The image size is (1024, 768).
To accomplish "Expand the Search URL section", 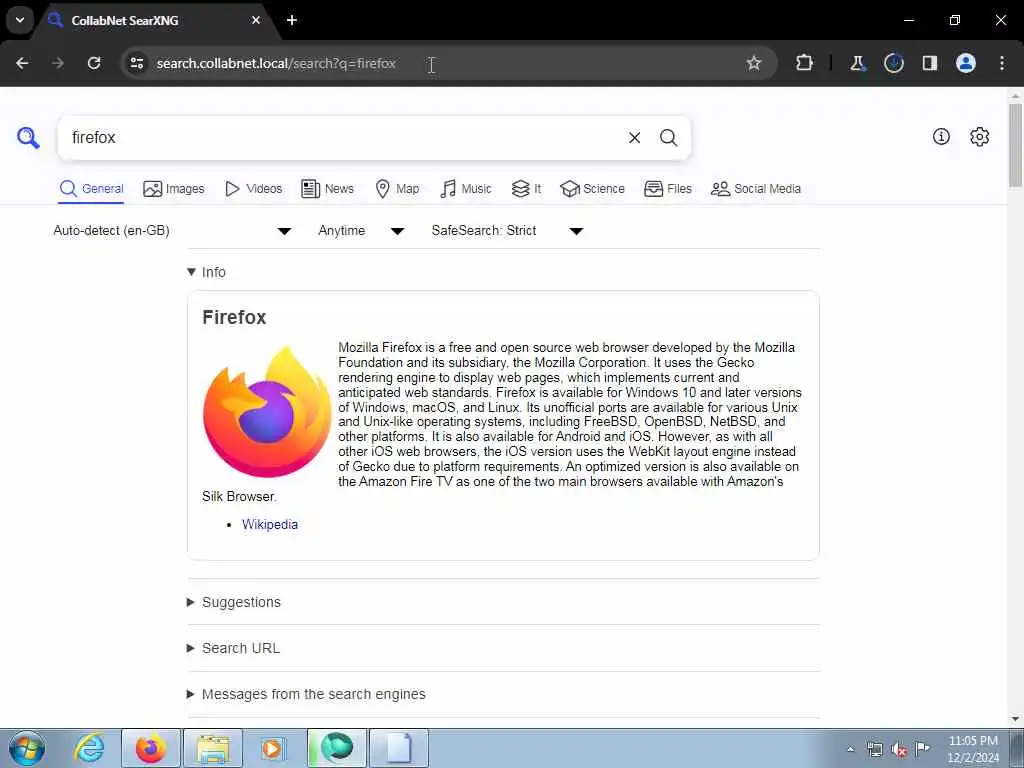I will click(x=234, y=648).
